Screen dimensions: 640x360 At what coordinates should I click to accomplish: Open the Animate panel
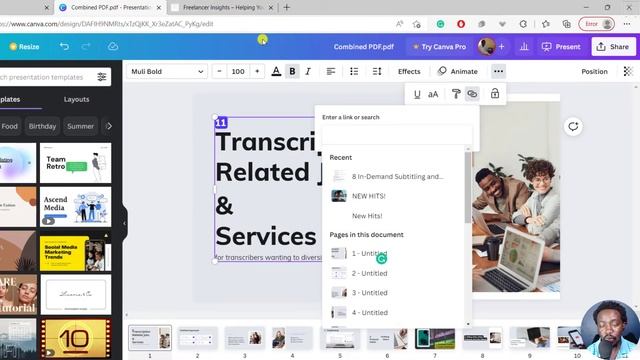click(457, 71)
